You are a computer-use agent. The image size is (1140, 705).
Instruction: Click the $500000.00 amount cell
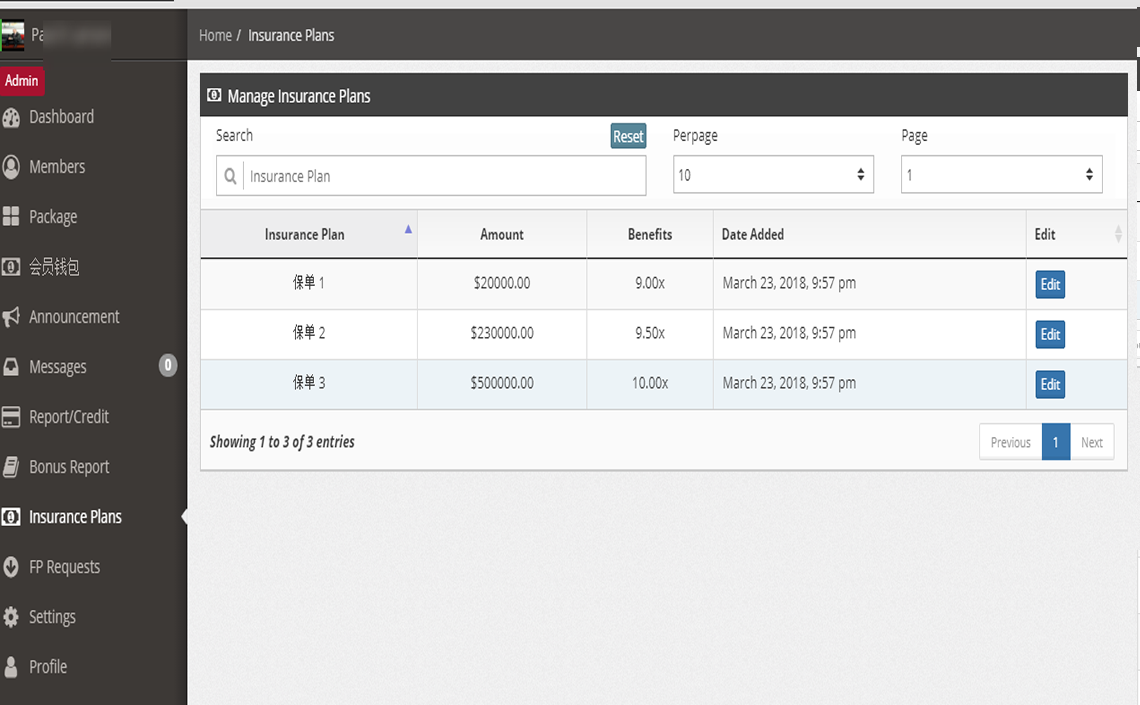click(502, 383)
